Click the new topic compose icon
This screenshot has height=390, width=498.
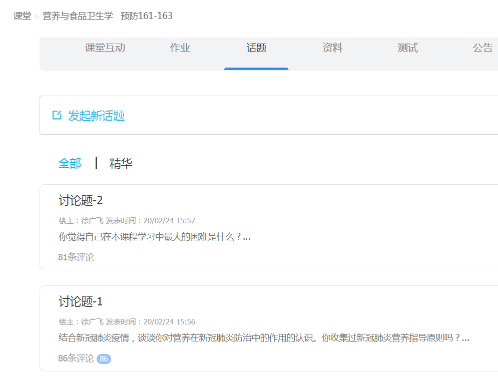point(57,115)
